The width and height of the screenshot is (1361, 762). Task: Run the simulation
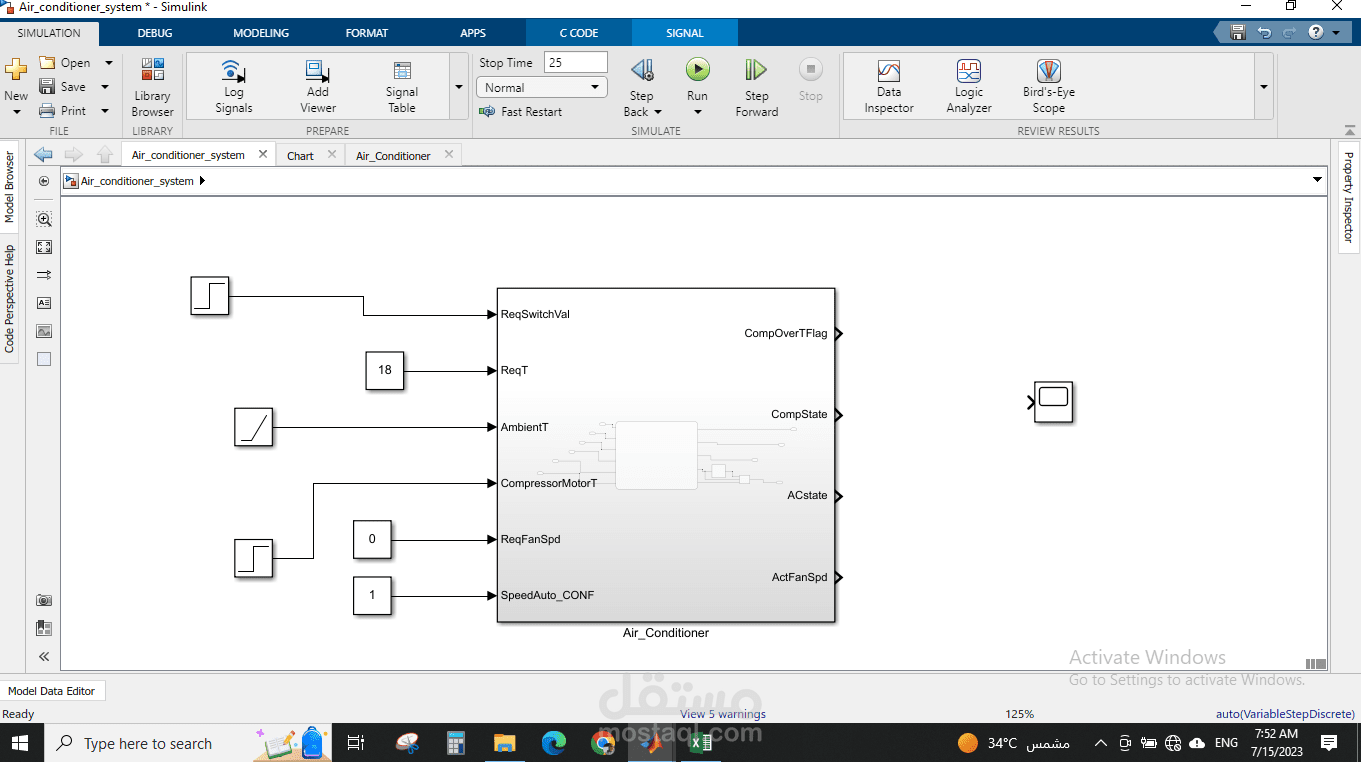click(697, 70)
